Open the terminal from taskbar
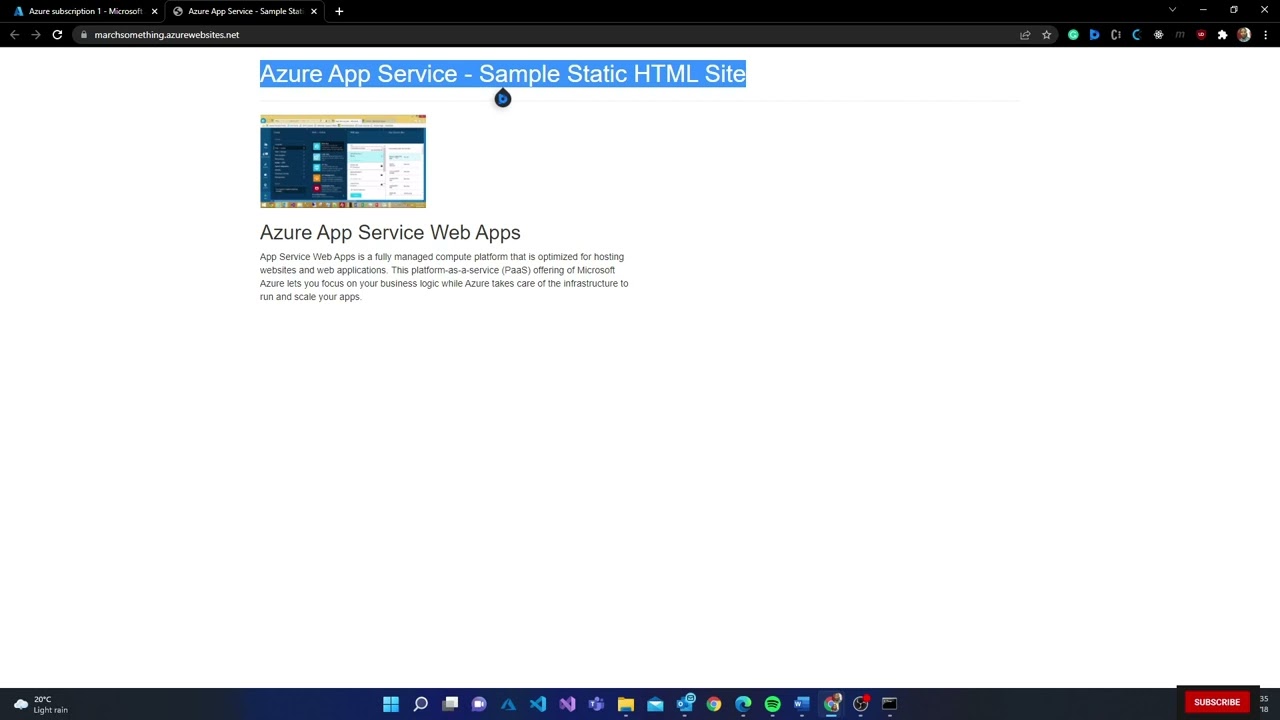The height and width of the screenshot is (720, 1280). (889, 704)
